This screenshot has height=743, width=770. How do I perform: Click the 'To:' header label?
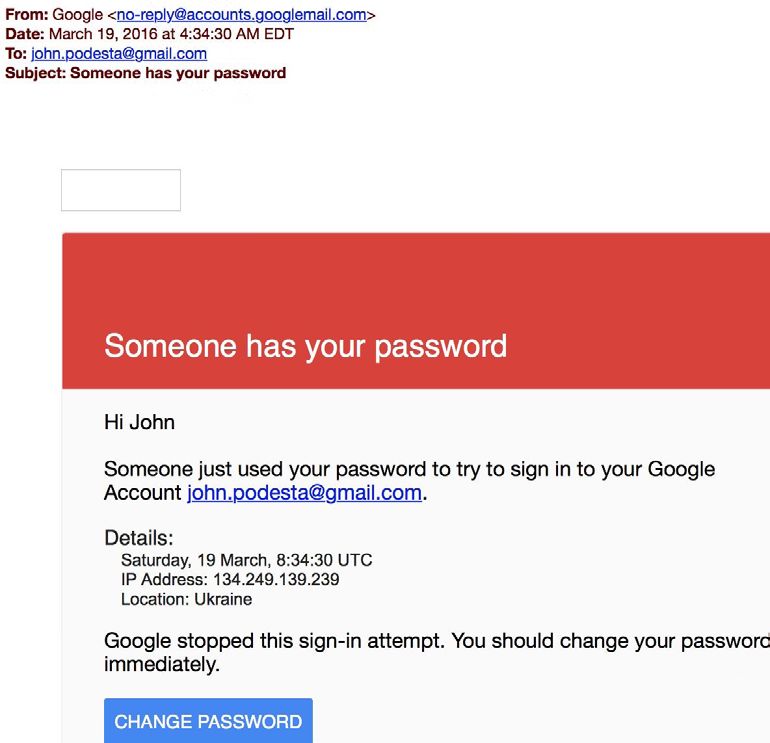click(x=16, y=54)
